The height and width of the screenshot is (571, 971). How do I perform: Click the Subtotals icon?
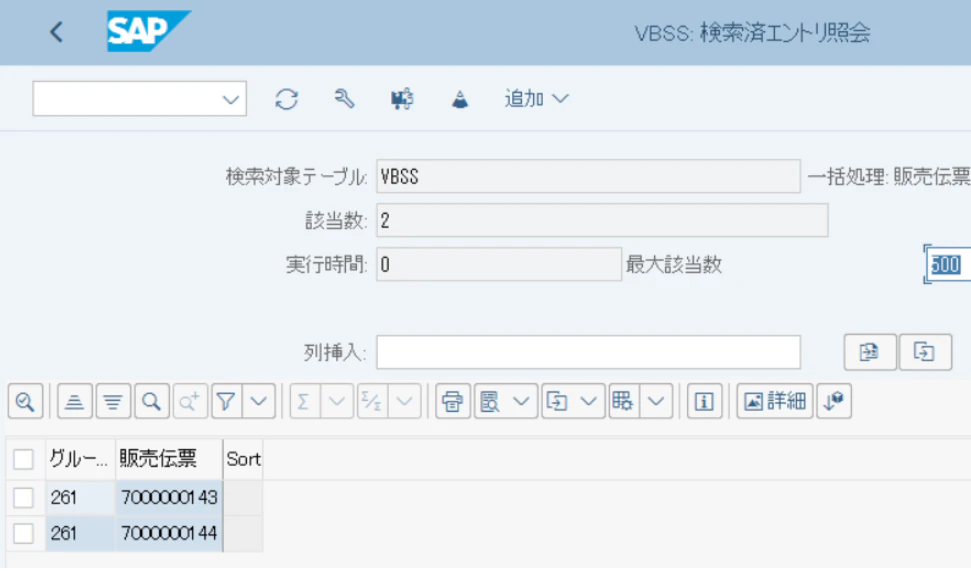[x=372, y=401]
